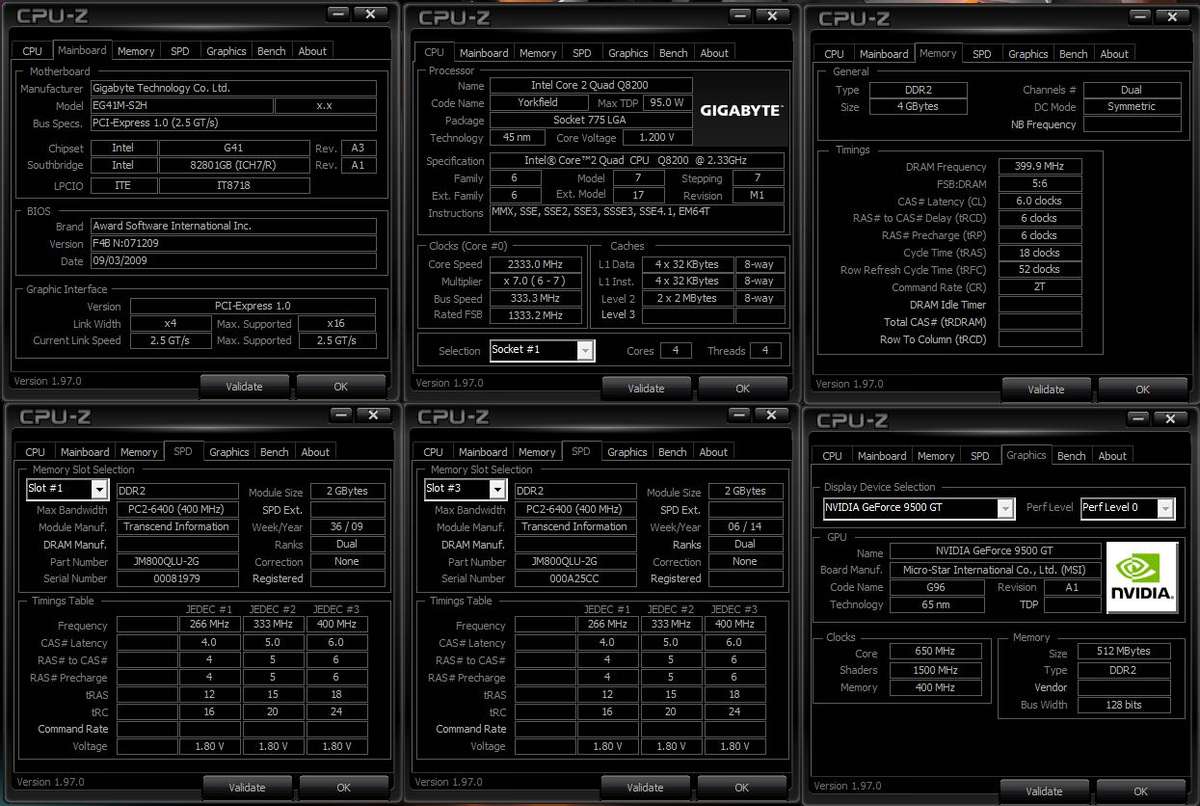This screenshot has height=806, width=1200.
Task: Click the Threads count field
Action: (x=765, y=350)
